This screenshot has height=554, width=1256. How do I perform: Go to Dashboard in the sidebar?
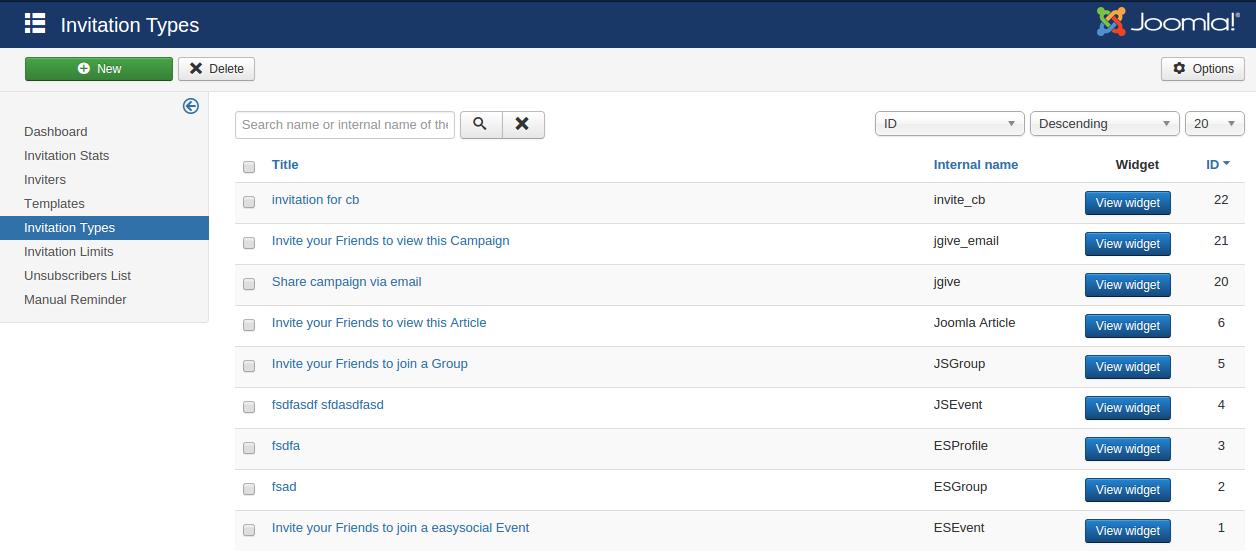tap(56, 131)
